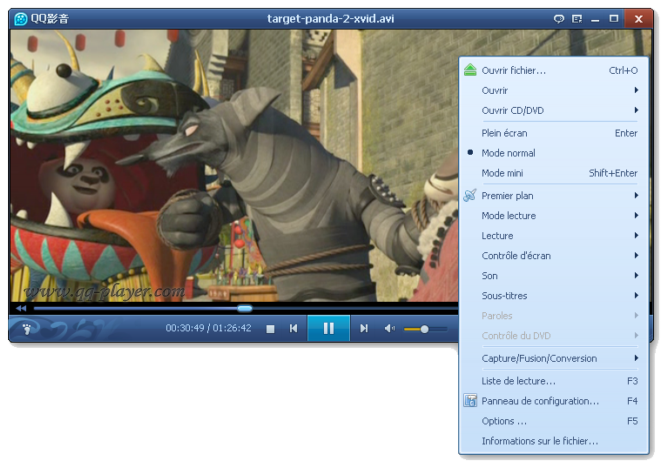Click the footprint icon in bottom-left corner
Screen dimensions: 667x468
point(27,329)
